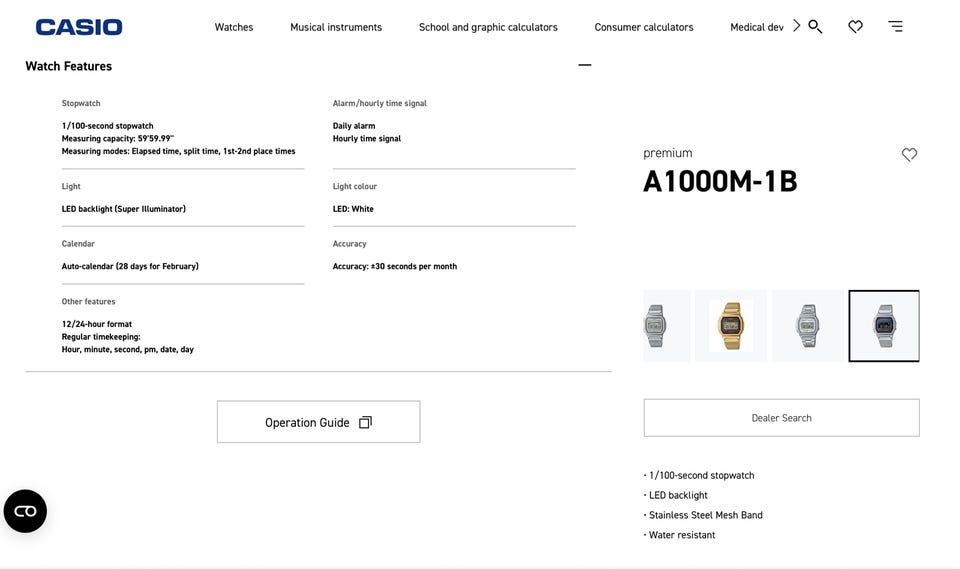Open Musical instruments menu

336,27
